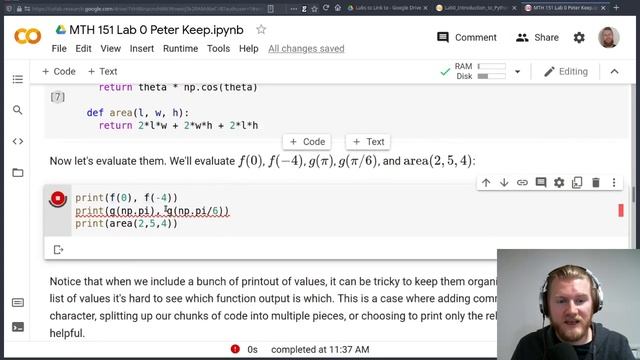Open the command palette icon in sidebar
Image resolution: width=640 pixels, height=360 pixels.
click(x=18, y=302)
